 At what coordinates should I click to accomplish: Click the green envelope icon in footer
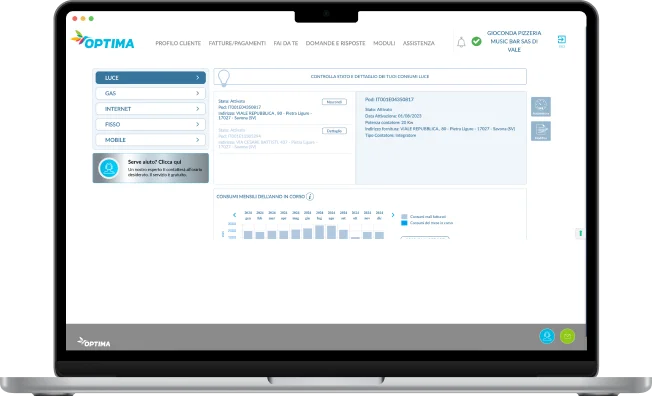click(567, 336)
